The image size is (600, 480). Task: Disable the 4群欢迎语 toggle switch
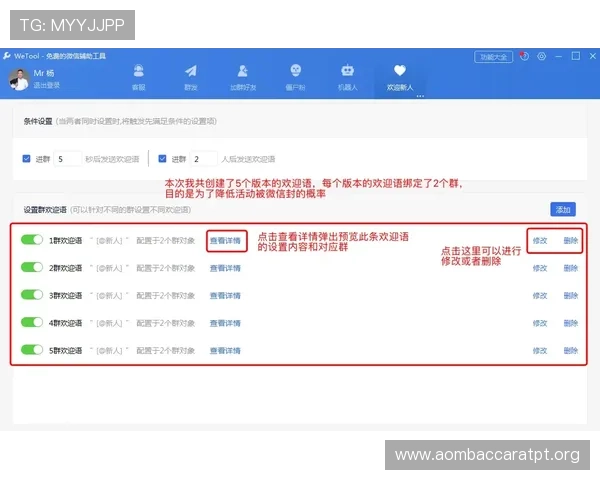click(x=32, y=322)
